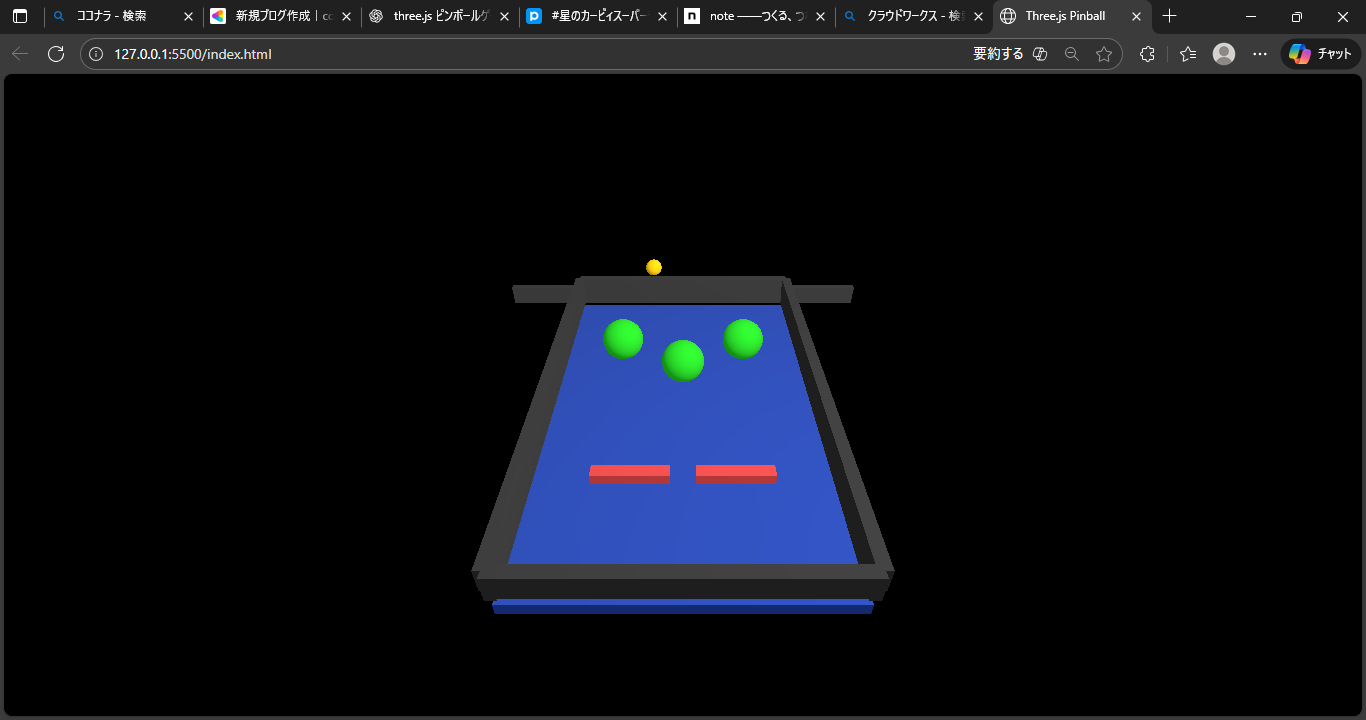The width and height of the screenshot is (1366, 720).
Task: Open the tab actions icon at top left
Action: [20, 16]
